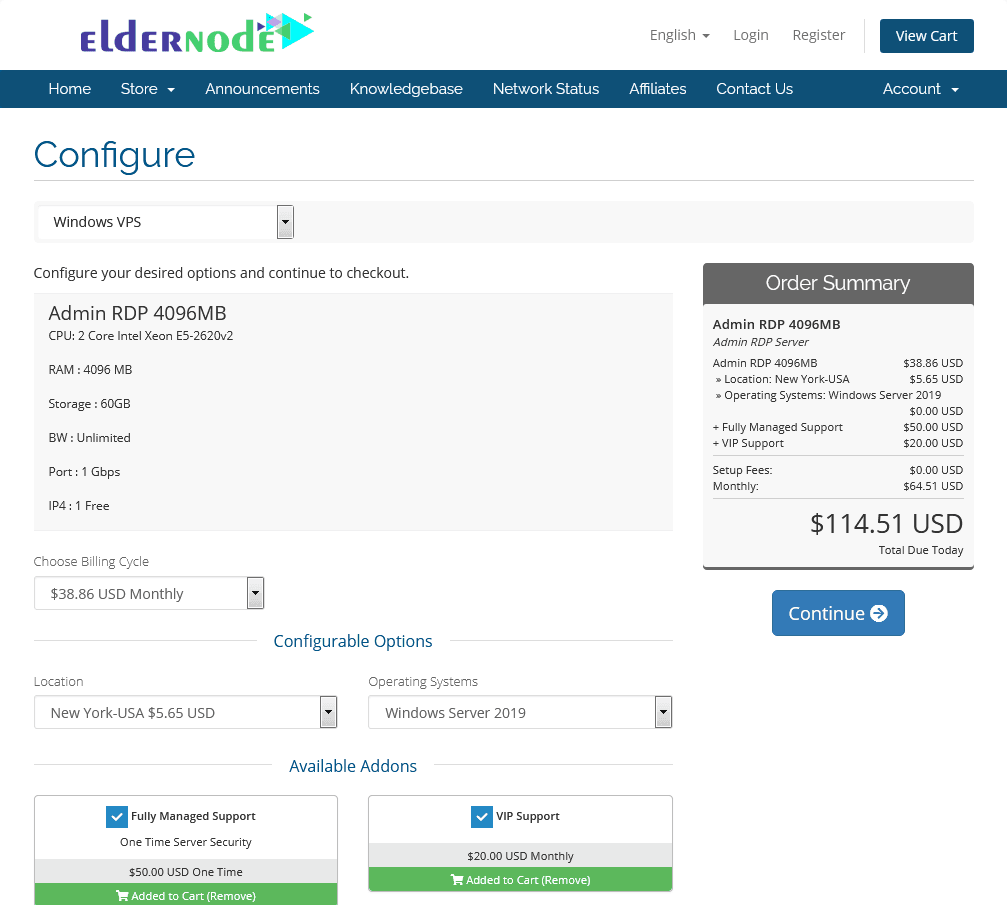Open the English language dropdown
Image resolution: width=1007 pixels, height=905 pixels.
pyautogui.click(x=679, y=34)
